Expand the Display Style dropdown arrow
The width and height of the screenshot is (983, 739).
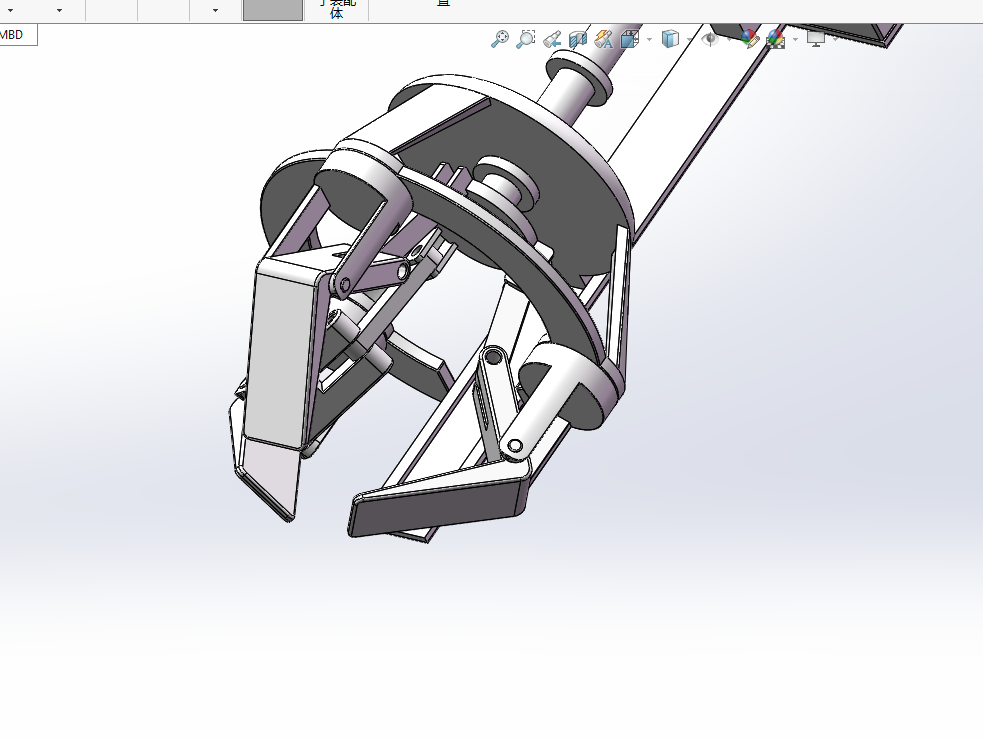point(690,39)
